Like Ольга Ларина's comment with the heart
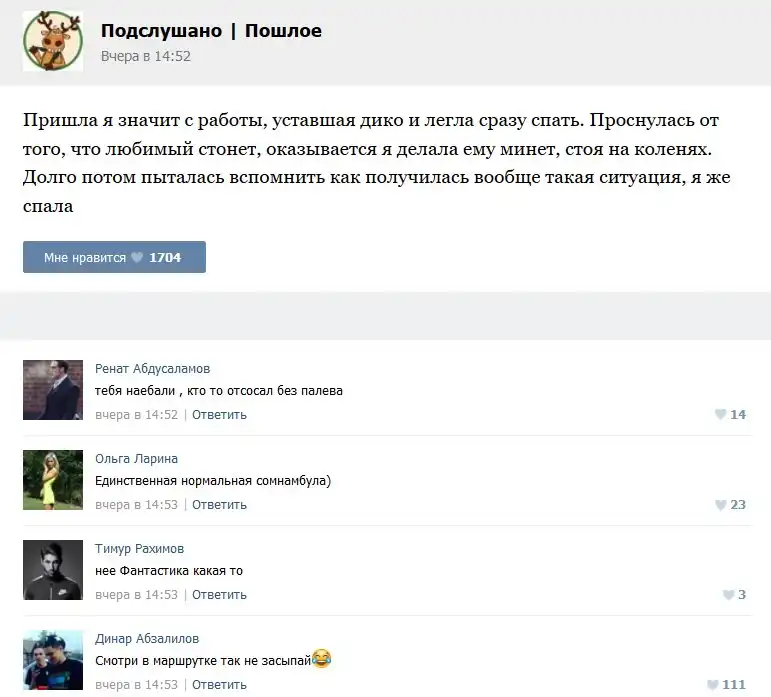Screen dimensions: 771x697 [x=720, y=505]
